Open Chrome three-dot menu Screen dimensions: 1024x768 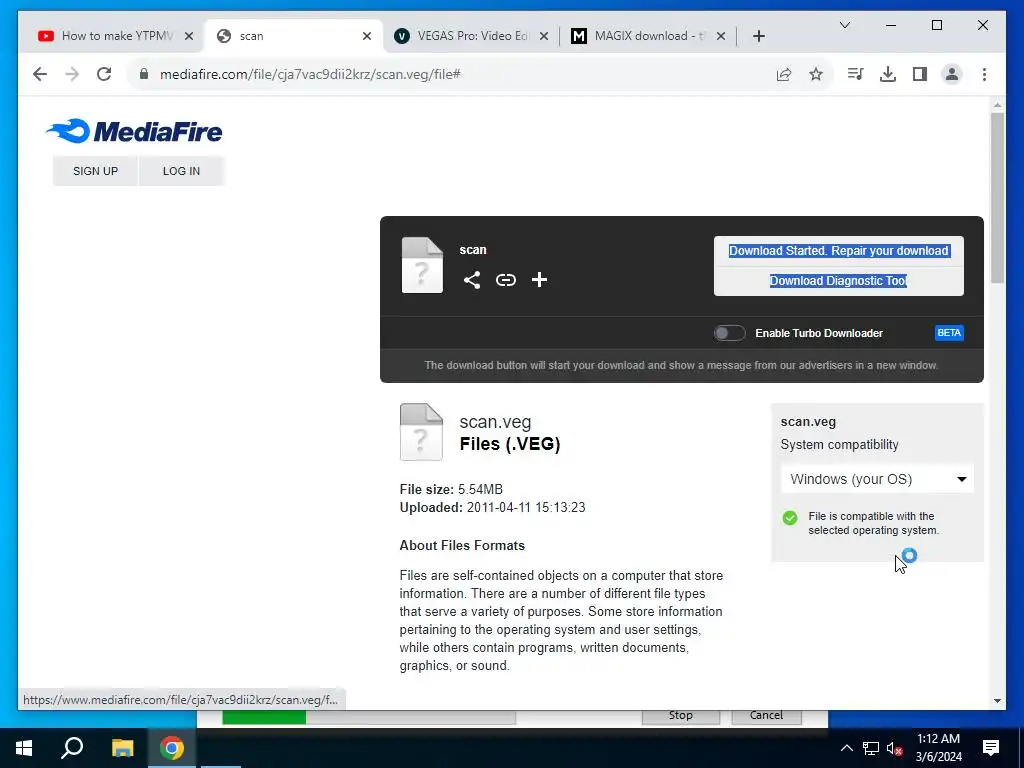click(984, 74)
